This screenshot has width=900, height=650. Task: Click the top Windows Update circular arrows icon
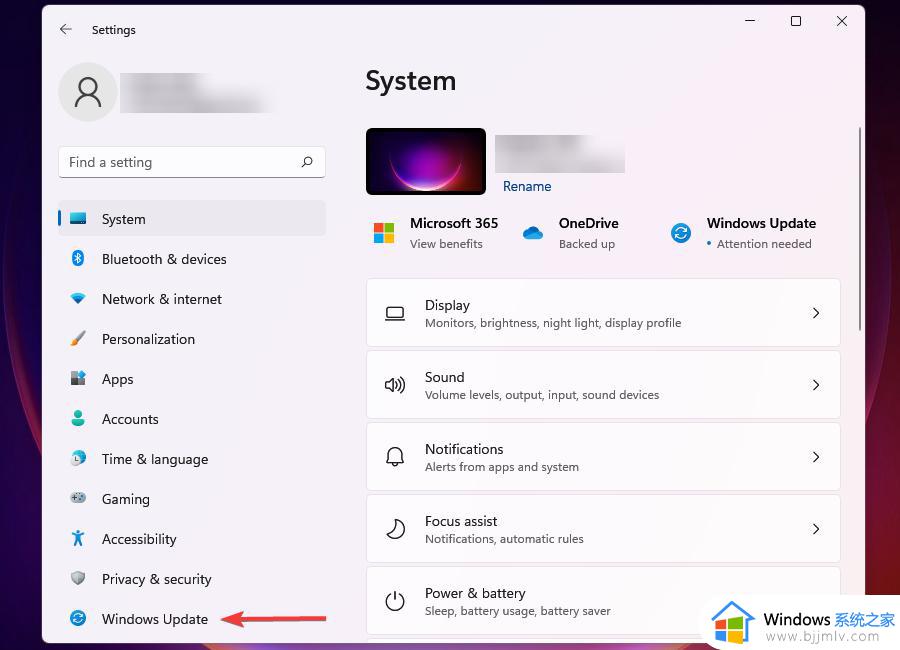pos(681,233)
